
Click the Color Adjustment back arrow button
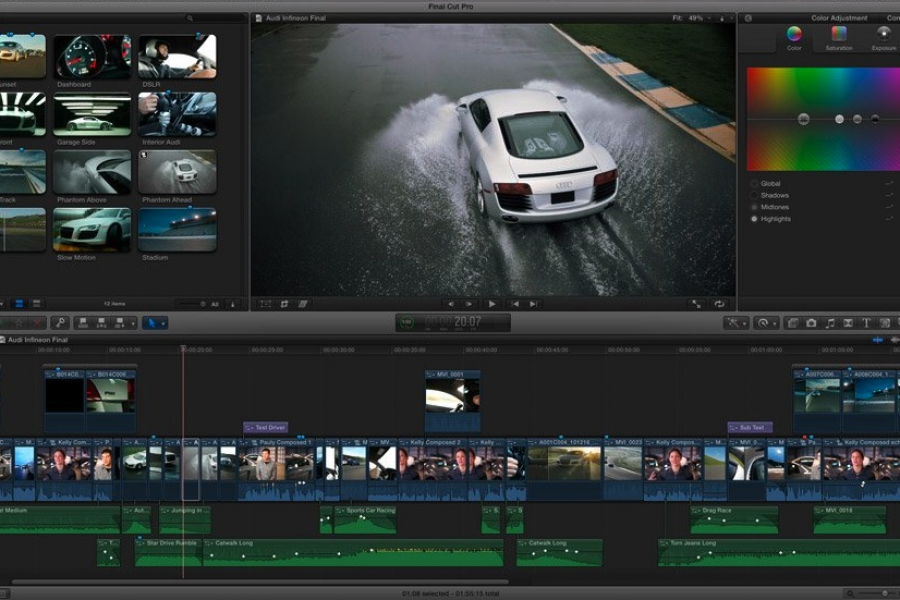pos(748,17)
